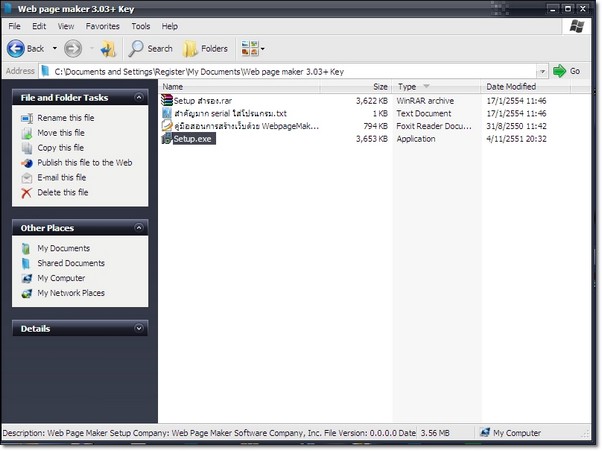Screen dimensions: 602x451
Task: Click the window icon in the title bar
Action: click(8, 8)
